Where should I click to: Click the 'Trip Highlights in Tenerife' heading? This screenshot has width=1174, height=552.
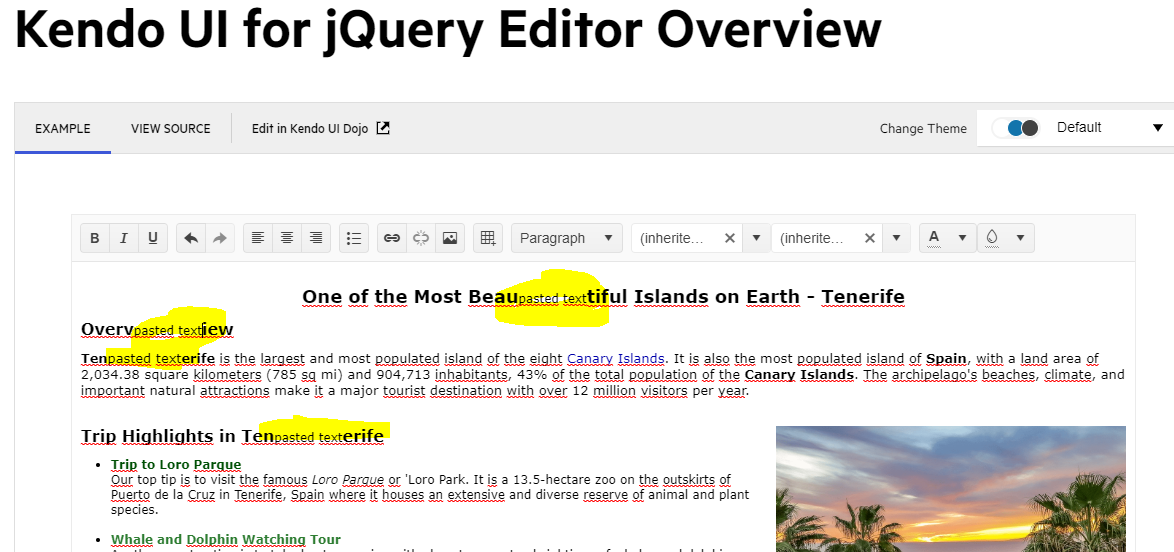click(x=232, y=436)
